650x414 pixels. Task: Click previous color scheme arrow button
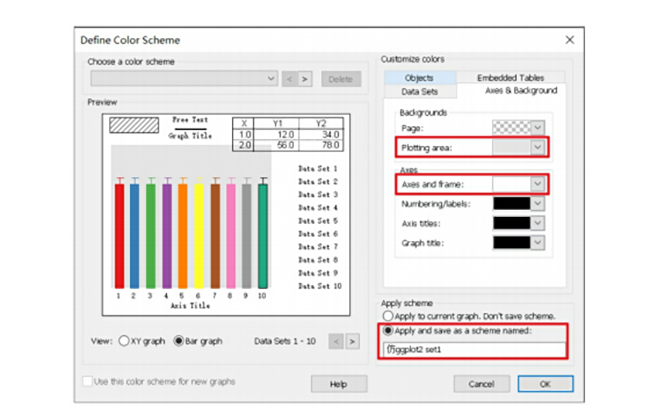click(x=289, y=78)
